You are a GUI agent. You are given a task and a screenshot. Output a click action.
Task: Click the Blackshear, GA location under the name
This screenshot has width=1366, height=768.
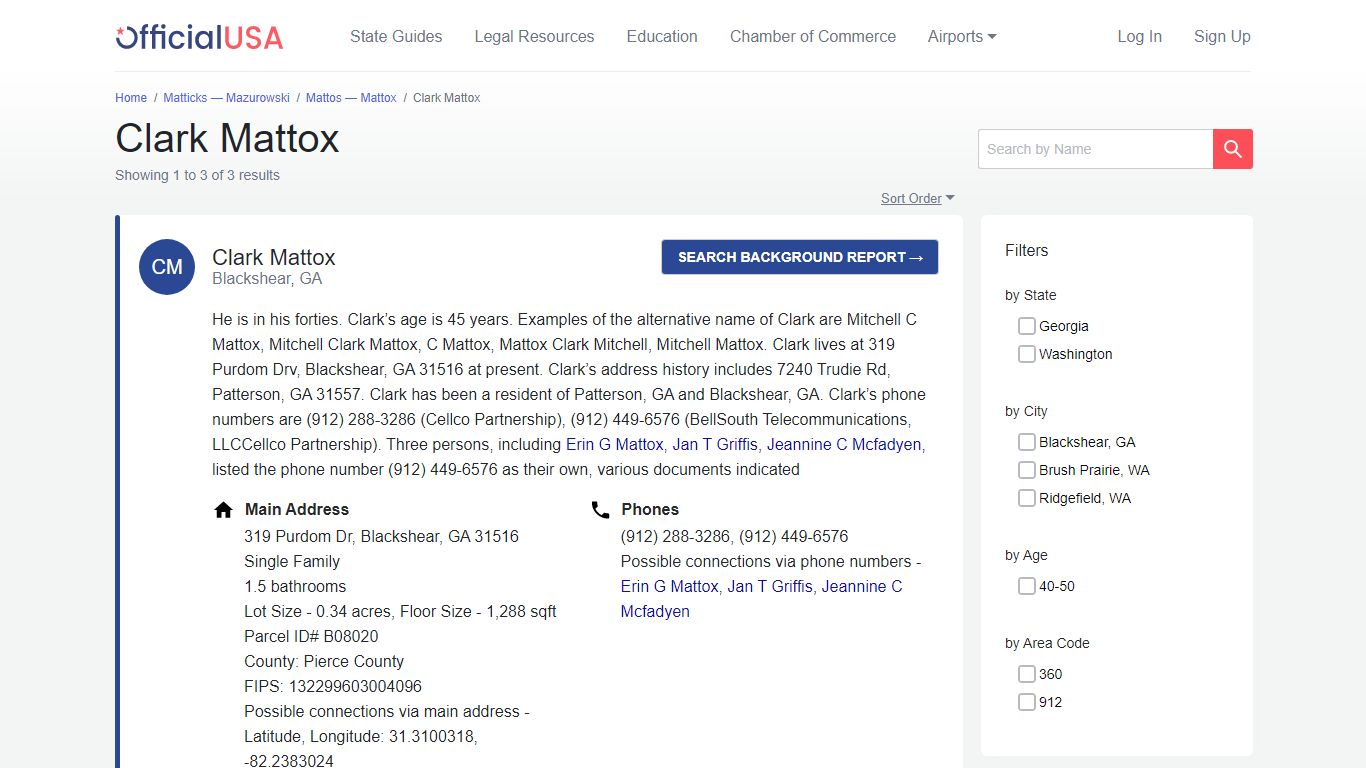pyautogui.click(x=267, y=279)
